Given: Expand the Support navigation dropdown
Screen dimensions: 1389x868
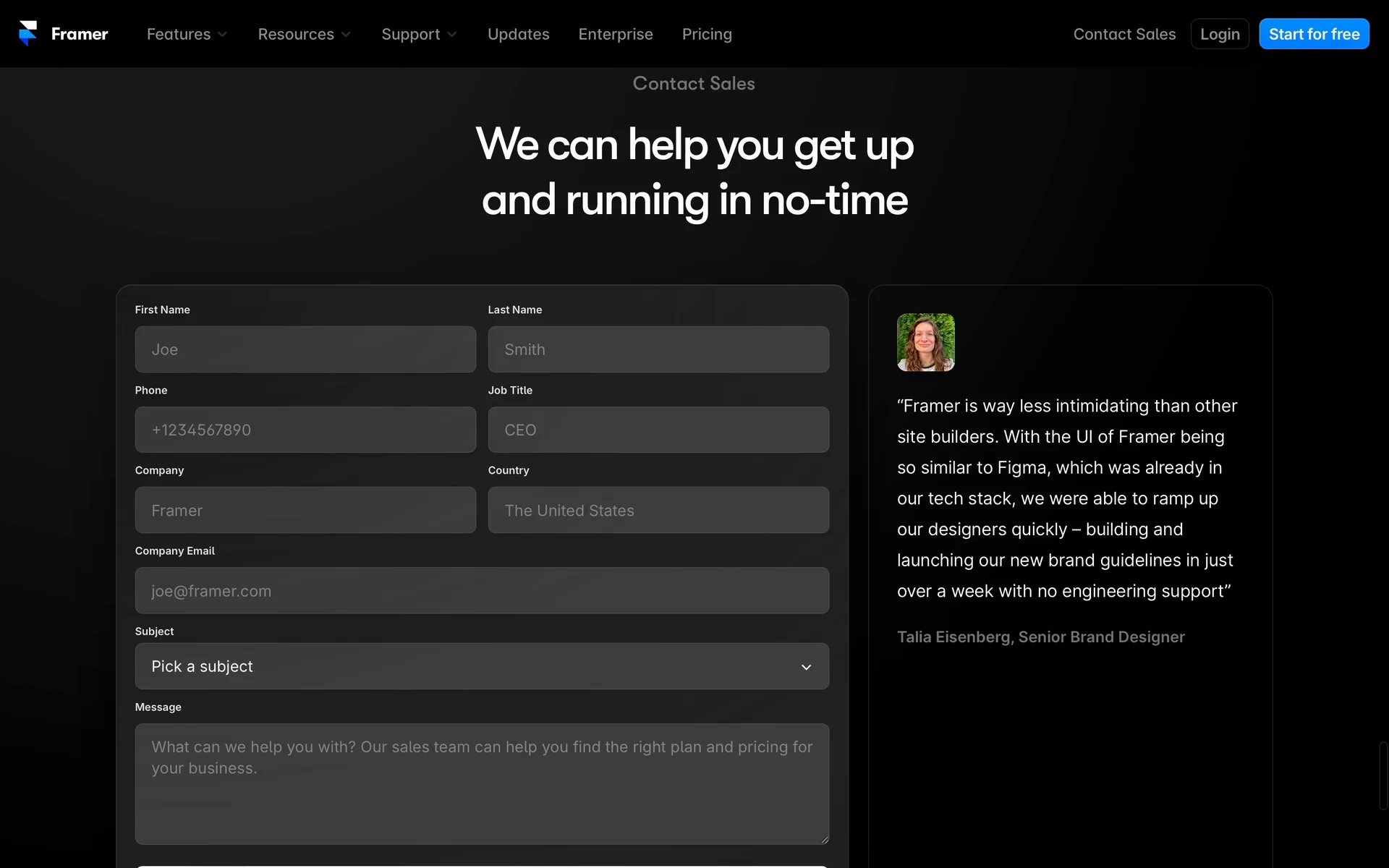Looking at the screenshot, I should click(x=418, y=34).
